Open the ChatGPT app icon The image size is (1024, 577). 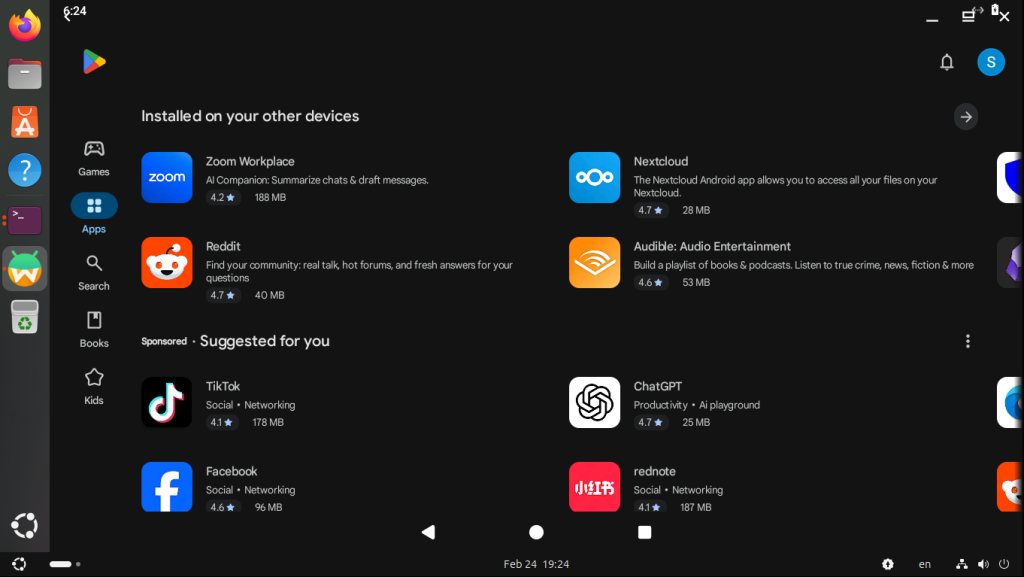click(x=594, y=402)
